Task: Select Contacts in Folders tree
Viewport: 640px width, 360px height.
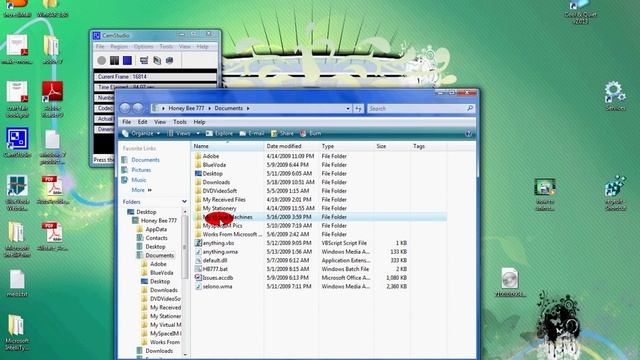Action: tap(156, 238)
